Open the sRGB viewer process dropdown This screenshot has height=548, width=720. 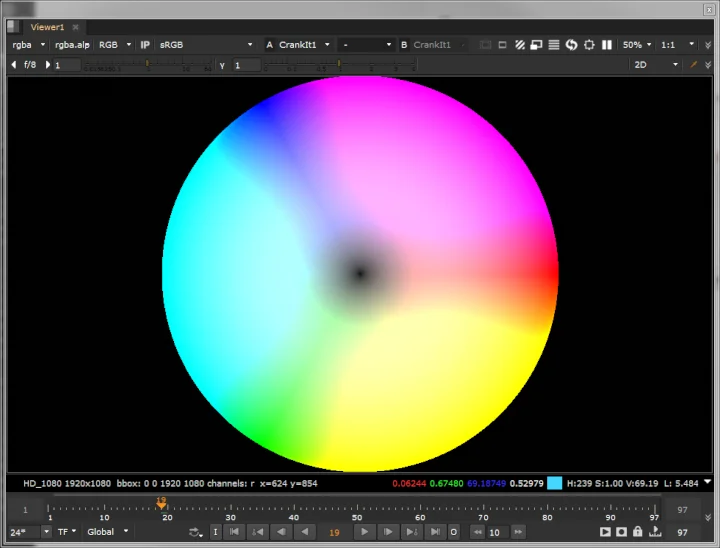tap(206, 45)
